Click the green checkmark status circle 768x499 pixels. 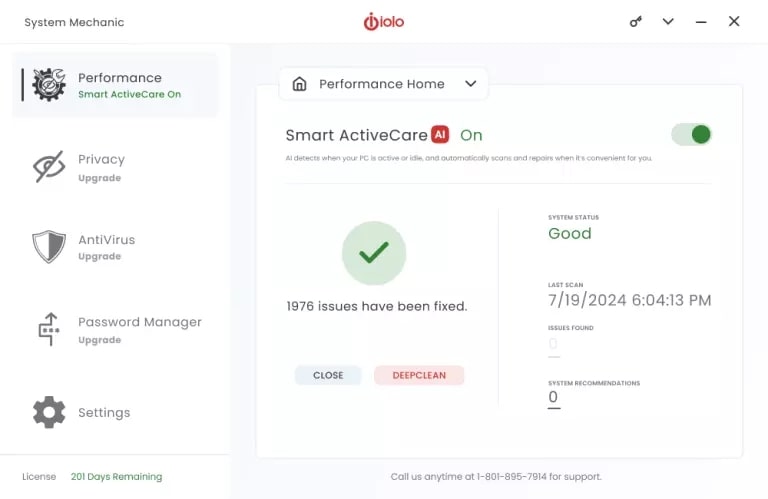pyautogui.click(x=374, y=253)
